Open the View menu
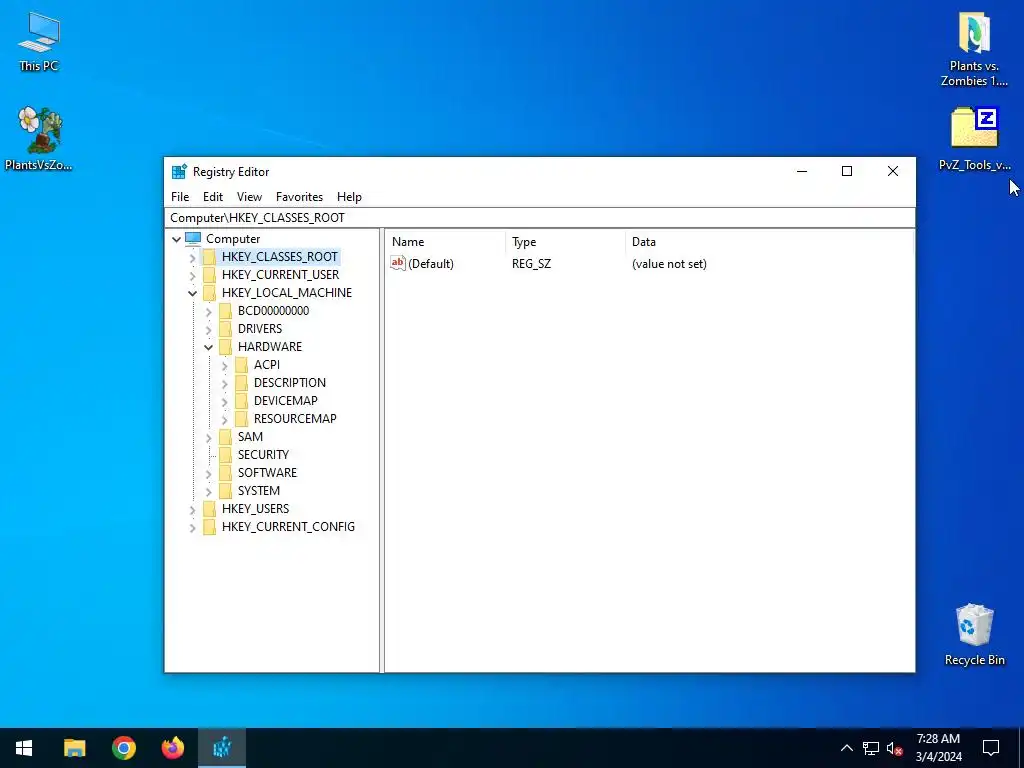 pos(249,197)
